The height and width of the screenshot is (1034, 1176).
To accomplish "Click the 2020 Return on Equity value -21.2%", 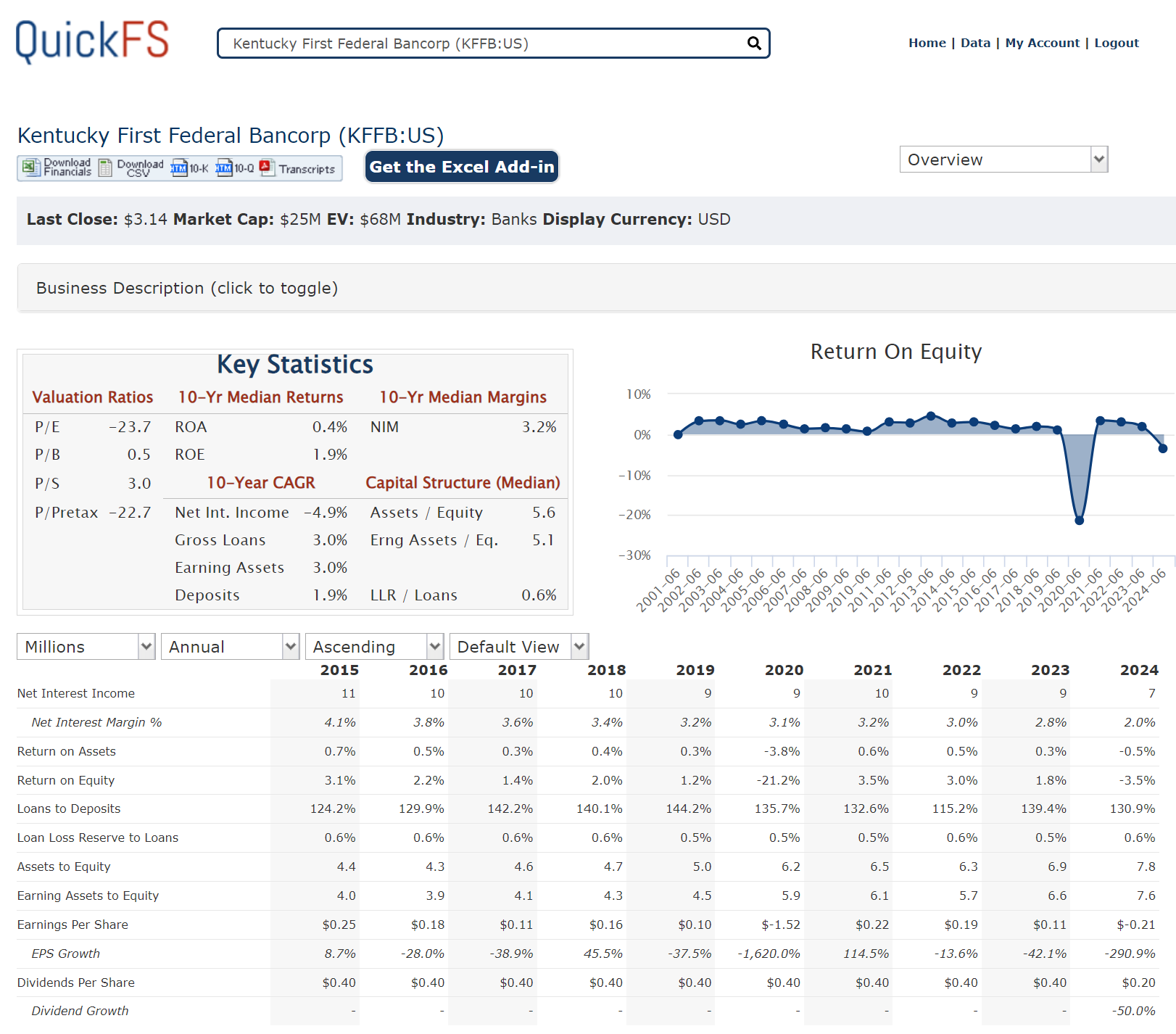I will [x=778, y=780].
